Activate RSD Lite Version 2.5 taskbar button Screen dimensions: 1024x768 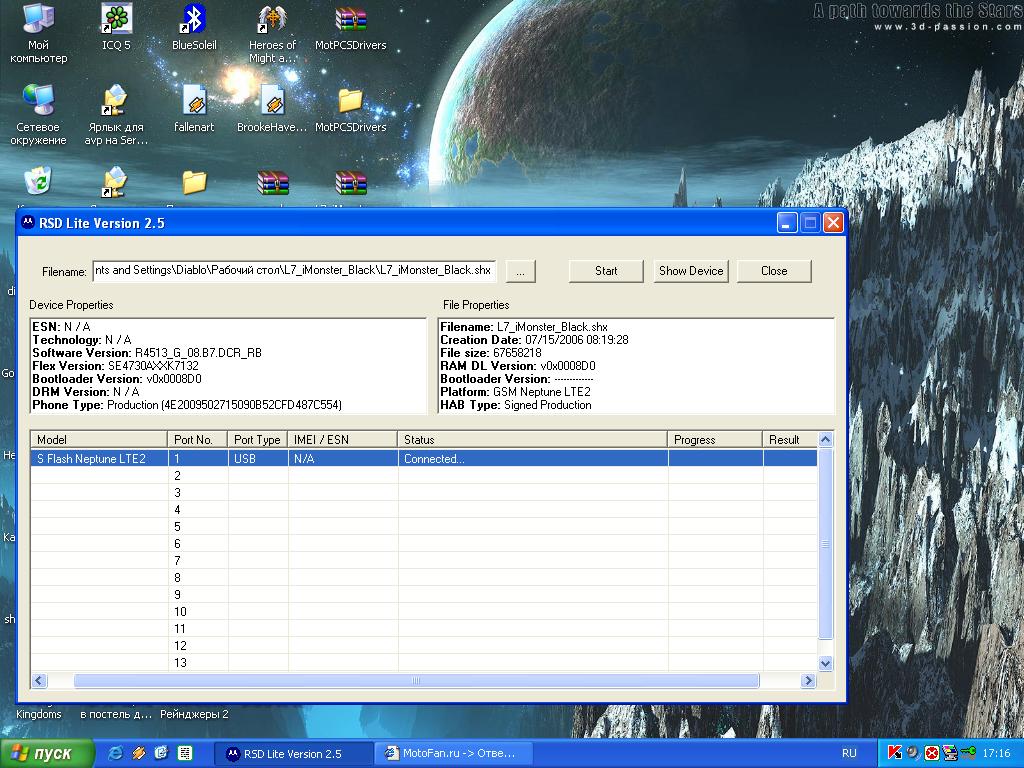(x=295, y=753)
